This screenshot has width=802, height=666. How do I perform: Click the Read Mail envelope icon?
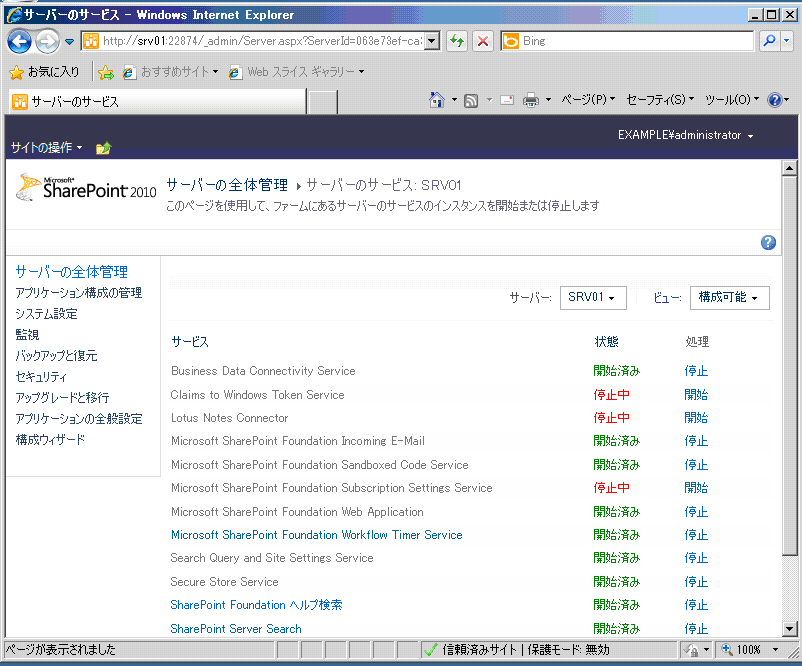(506, 100)
